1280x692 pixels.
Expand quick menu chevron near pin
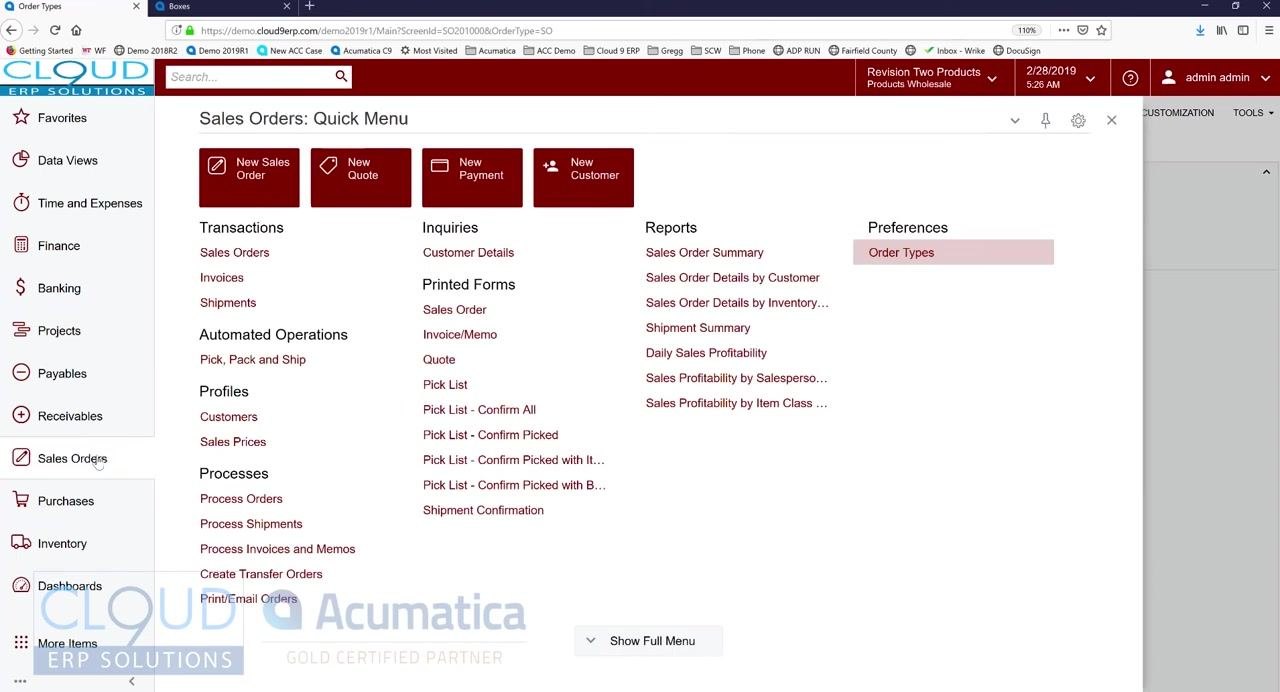coord(1014,120)
